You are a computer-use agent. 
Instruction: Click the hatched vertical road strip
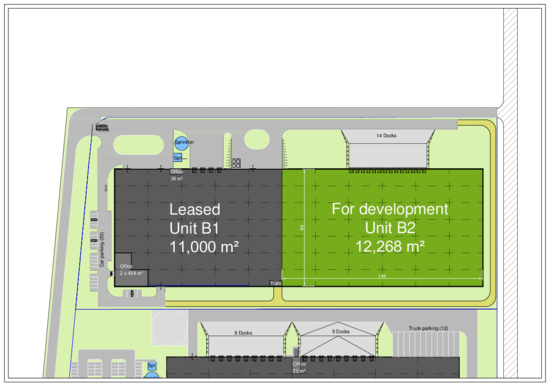click(x=510, y=194)
